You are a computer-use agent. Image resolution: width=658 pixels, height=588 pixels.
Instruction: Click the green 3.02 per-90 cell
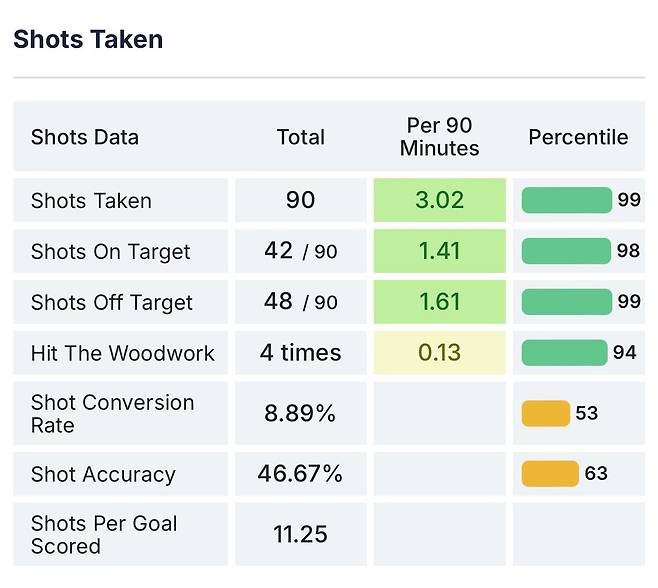coord(440,200)
